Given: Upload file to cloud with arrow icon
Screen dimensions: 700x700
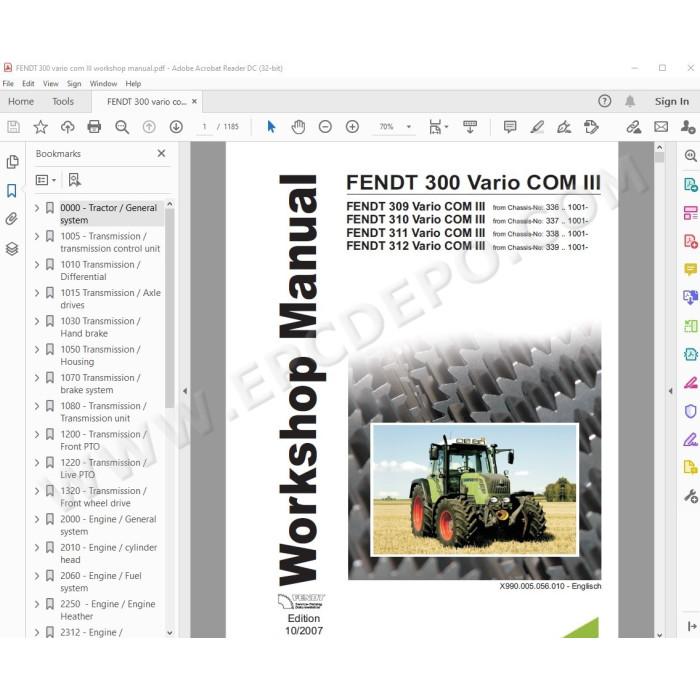Looking at the screenshot, I should (x=67, y=127).
